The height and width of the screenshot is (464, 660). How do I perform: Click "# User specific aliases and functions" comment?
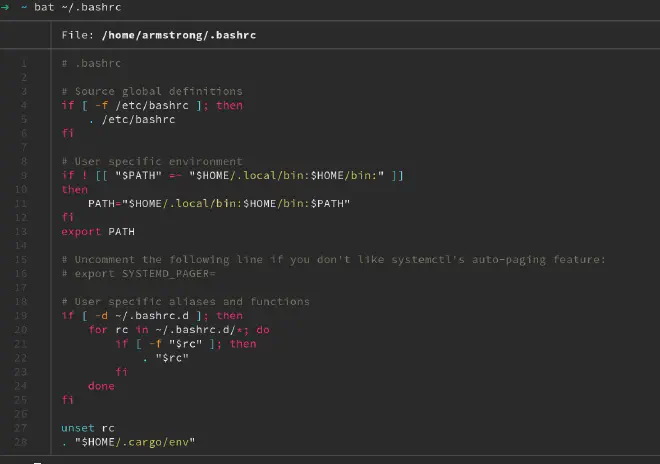point(185,301)
